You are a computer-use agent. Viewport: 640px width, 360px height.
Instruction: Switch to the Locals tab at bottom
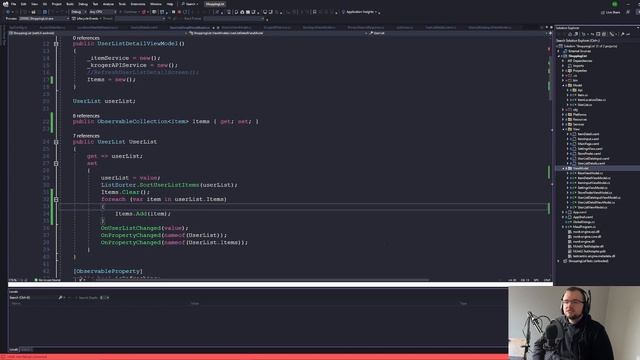tap(13, 350)
